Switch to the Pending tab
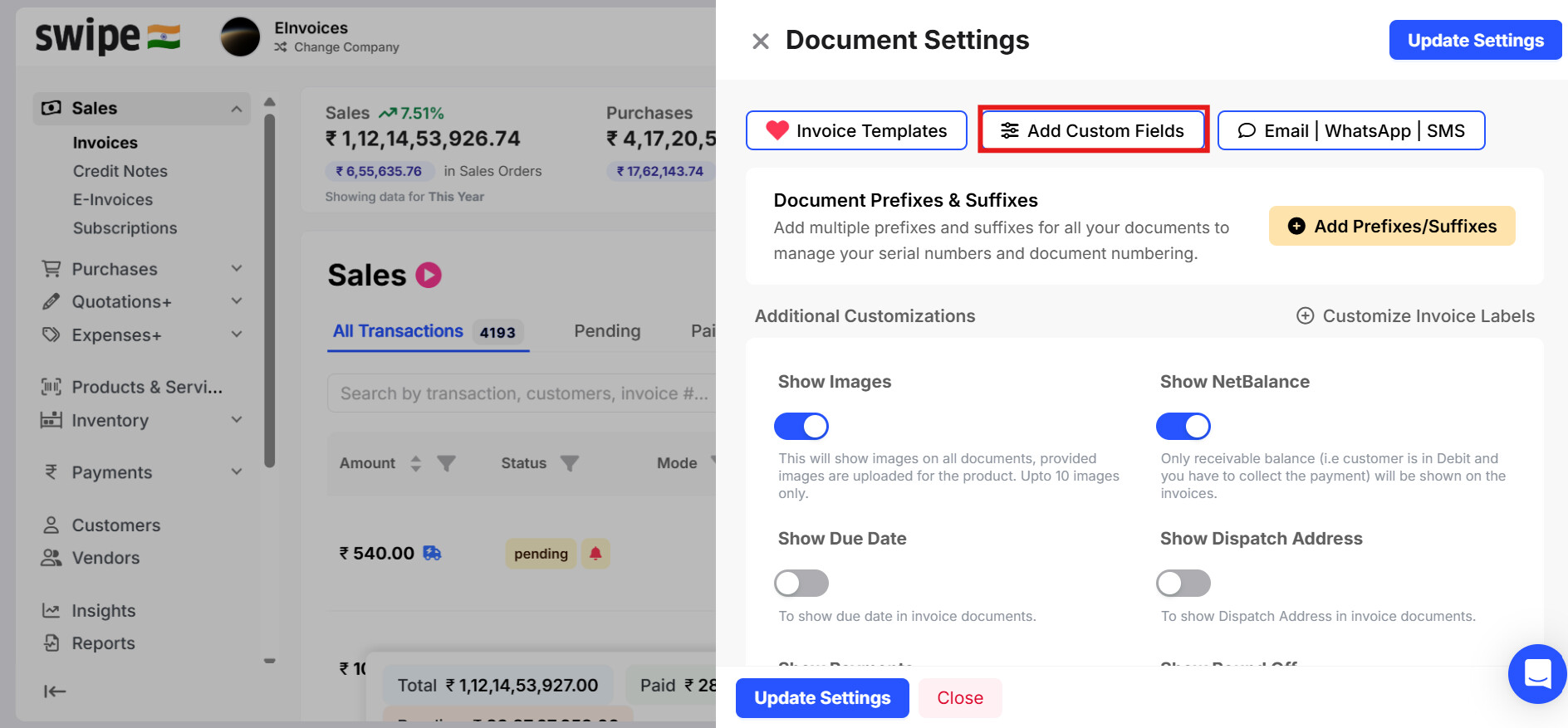The image size is (1568, 728). [607, 331]
